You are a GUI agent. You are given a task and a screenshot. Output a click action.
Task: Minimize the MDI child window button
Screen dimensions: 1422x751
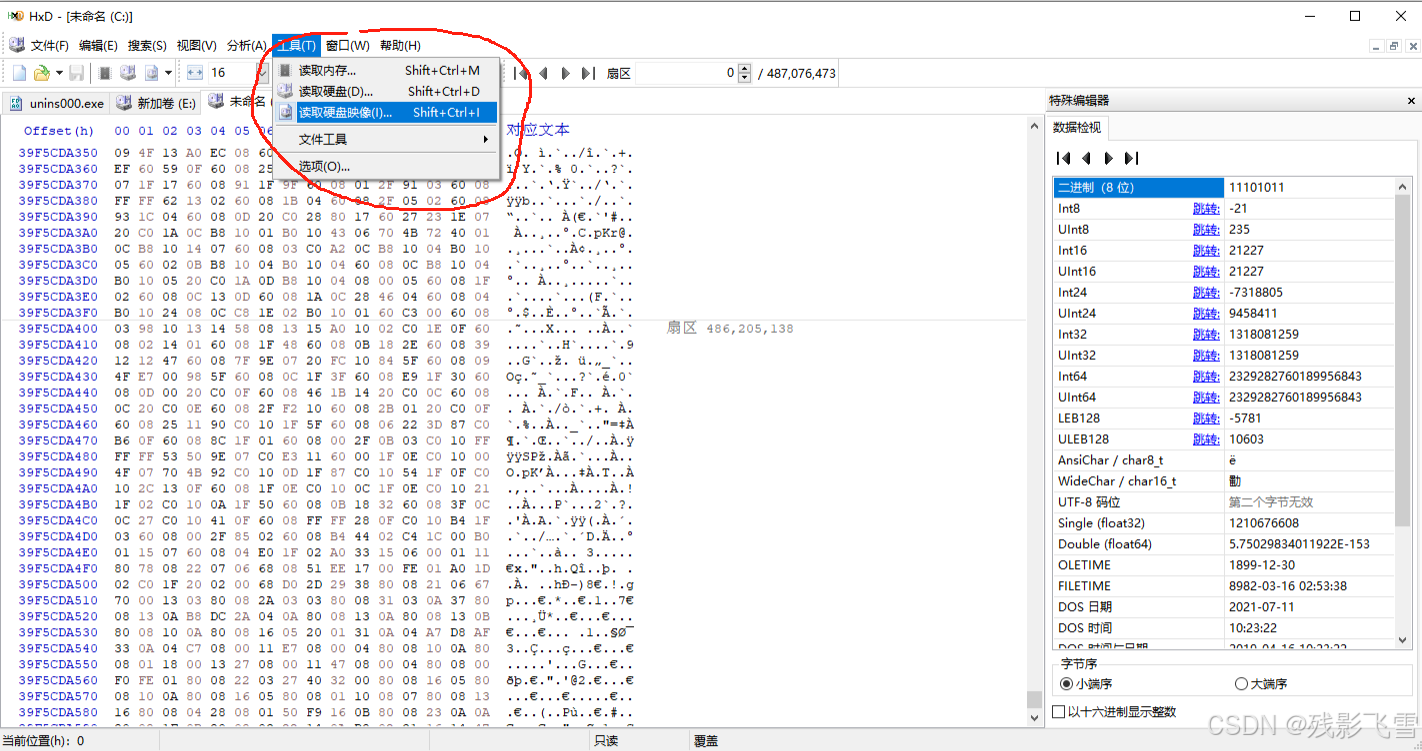pos(1377,46)
